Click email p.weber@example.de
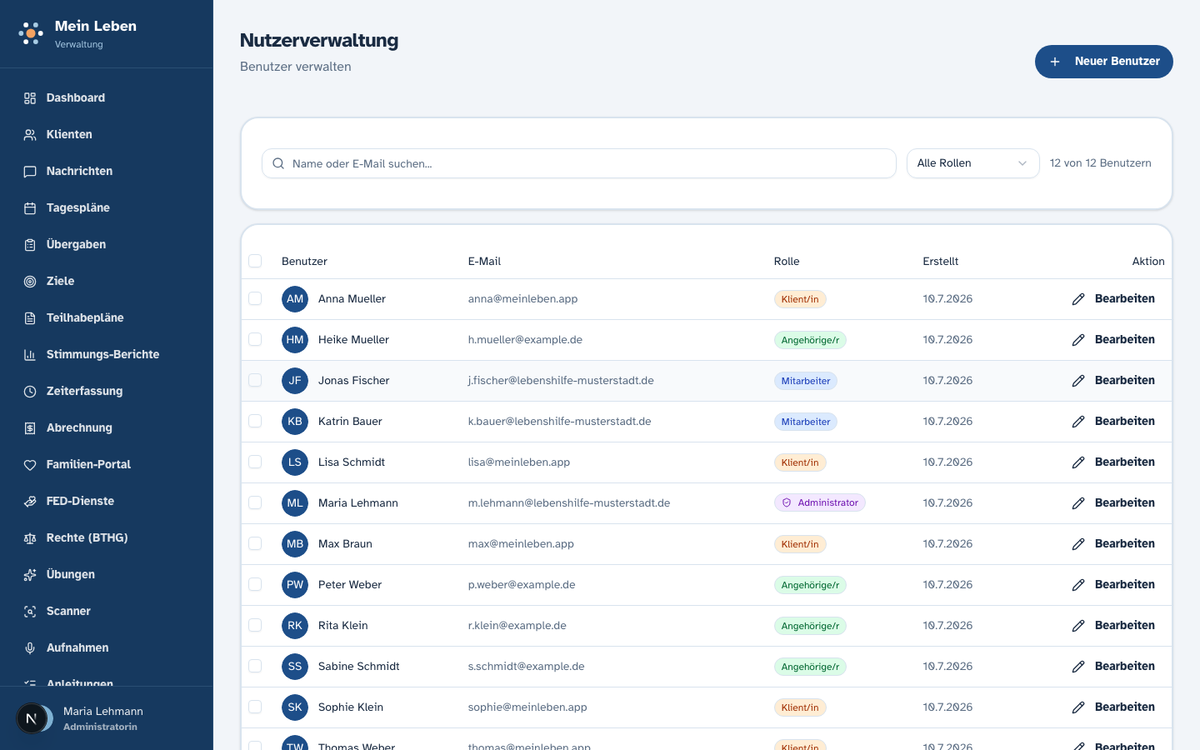 [522, 585]
